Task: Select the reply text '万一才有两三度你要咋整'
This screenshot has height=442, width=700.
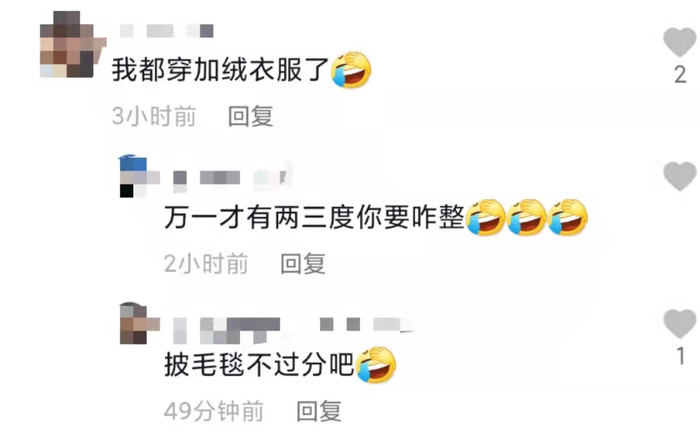Action: point(314,217)
